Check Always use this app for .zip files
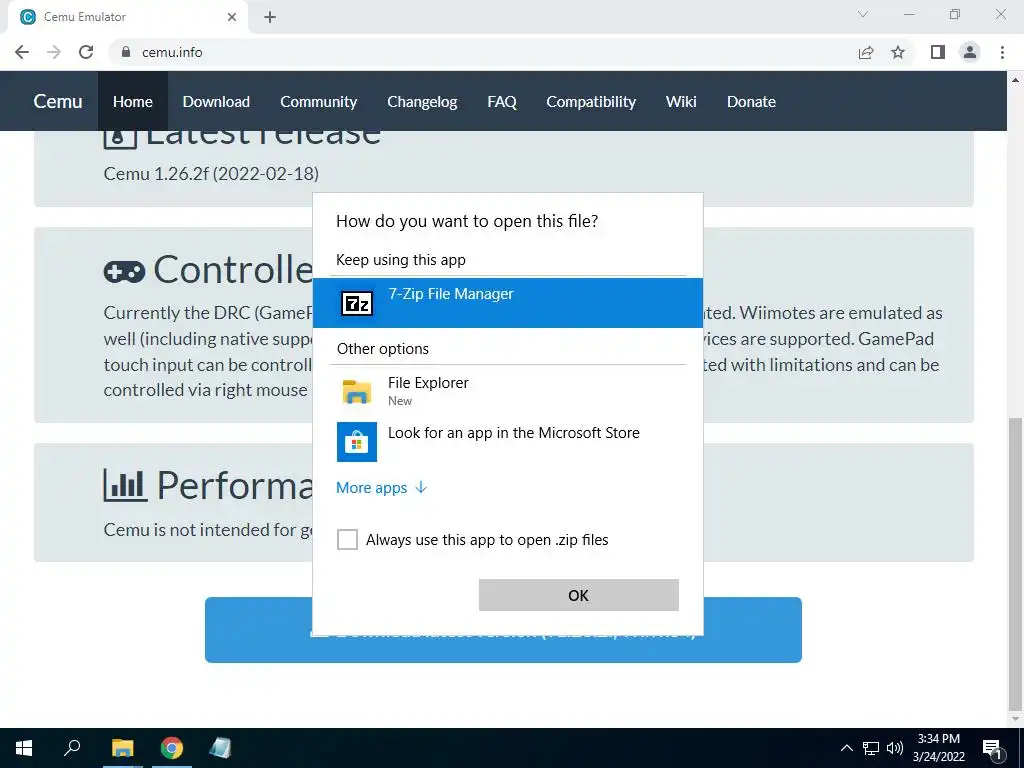 [x=347, y=539]
